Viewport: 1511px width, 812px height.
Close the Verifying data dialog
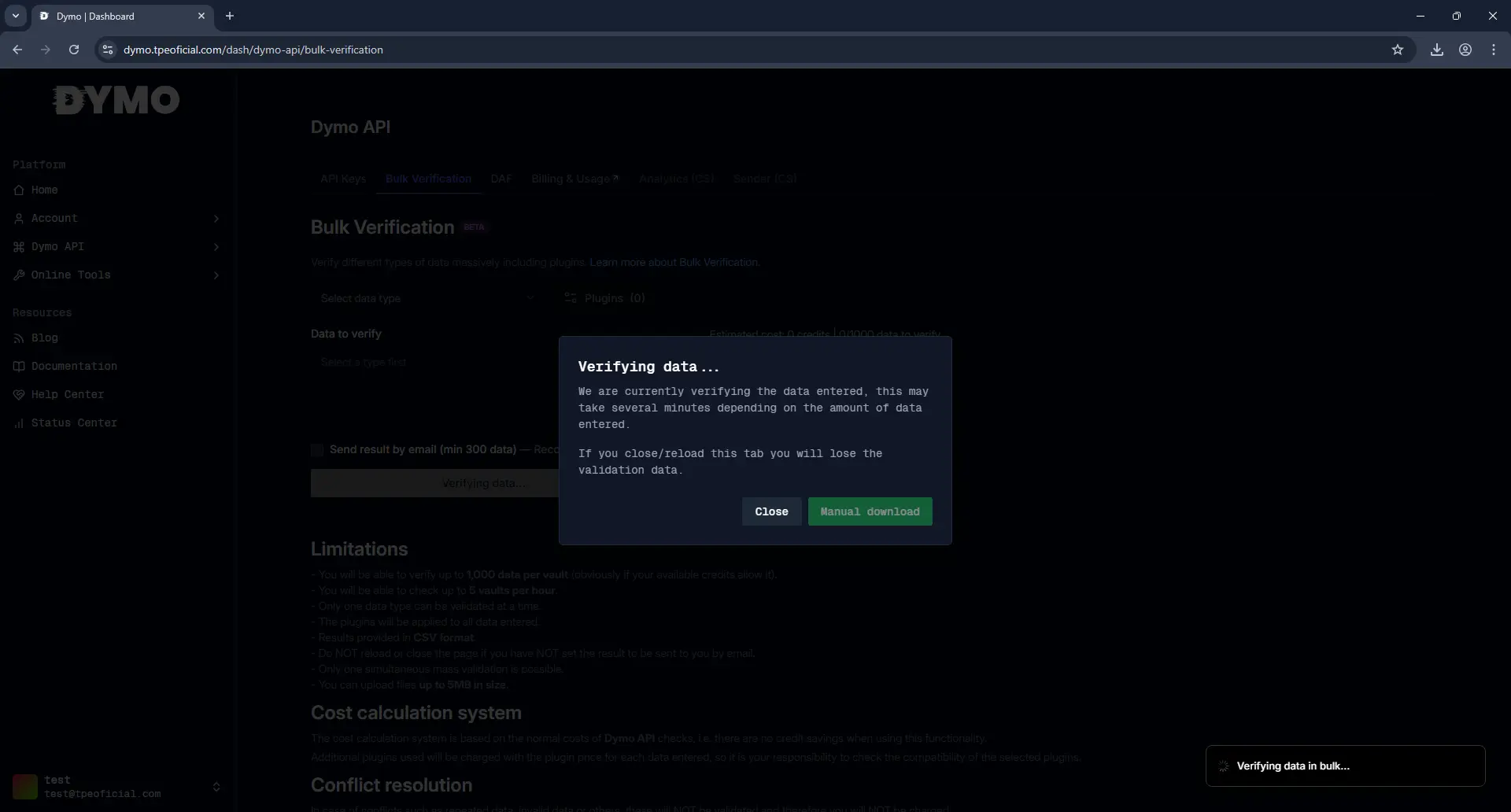pyautogui.click(x=771, y=511)
